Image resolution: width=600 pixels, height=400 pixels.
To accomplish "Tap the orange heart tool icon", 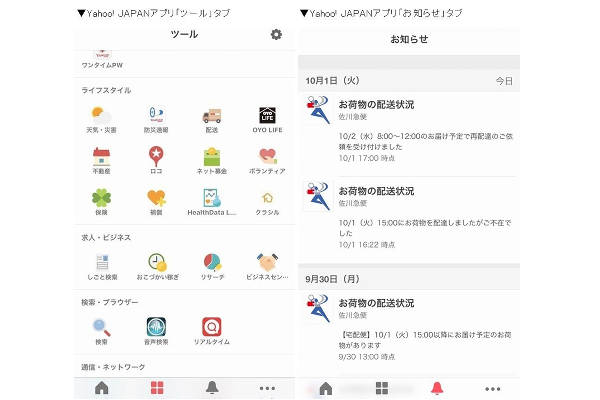I will click(x=156, y=198).
